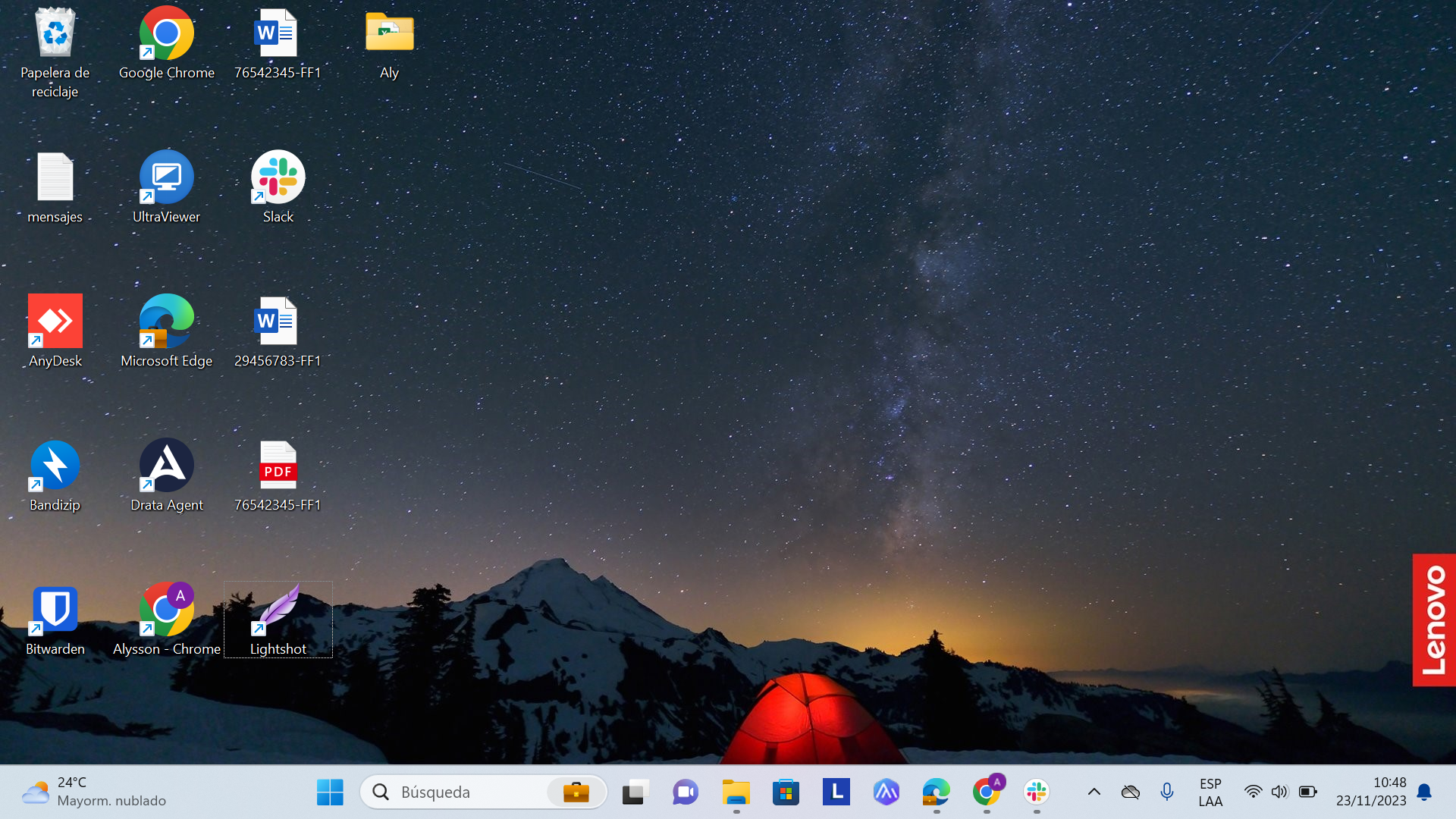
Task: Open the clock and date flyout
Action: (1370, 792)
